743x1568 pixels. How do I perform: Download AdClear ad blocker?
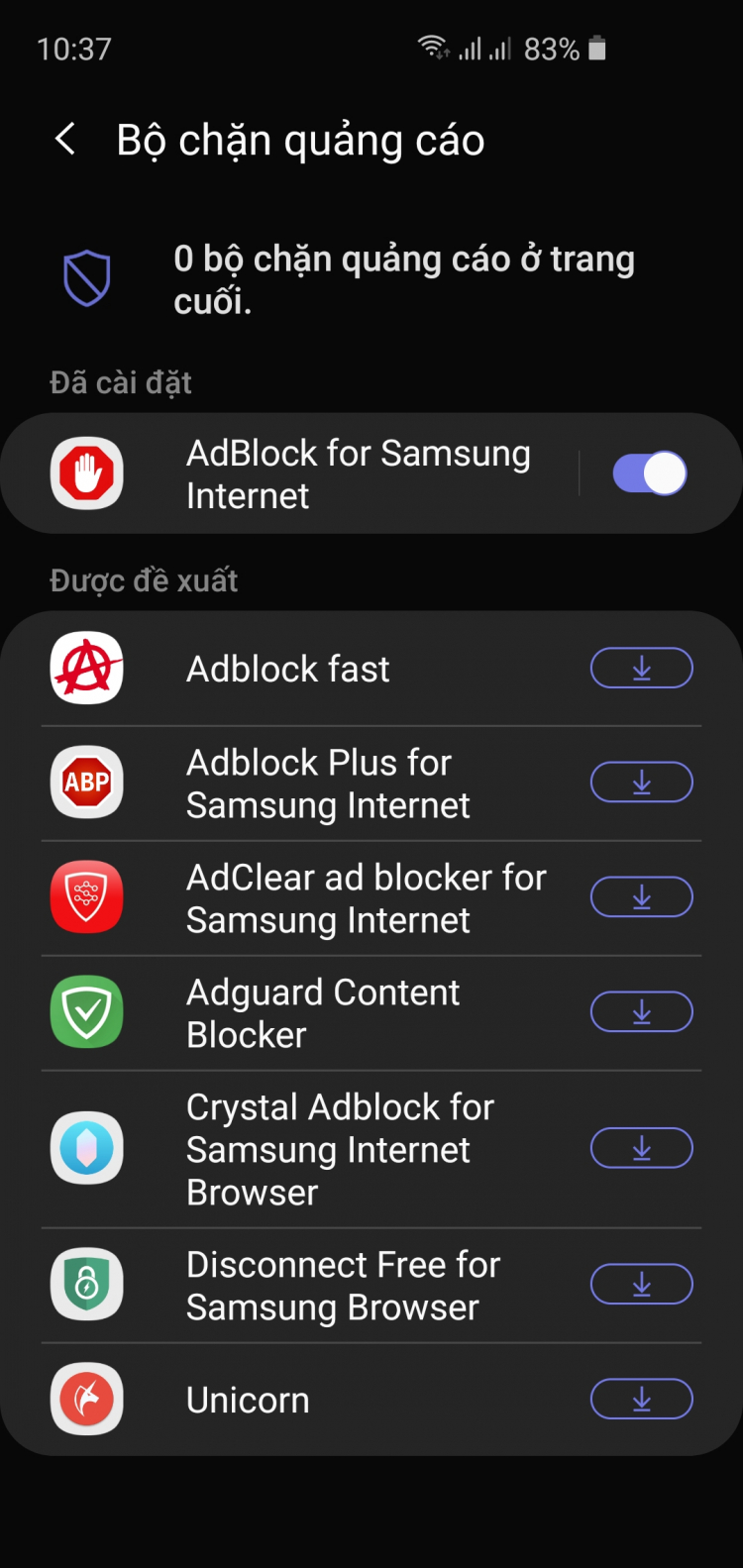click(x=642, y=897)
